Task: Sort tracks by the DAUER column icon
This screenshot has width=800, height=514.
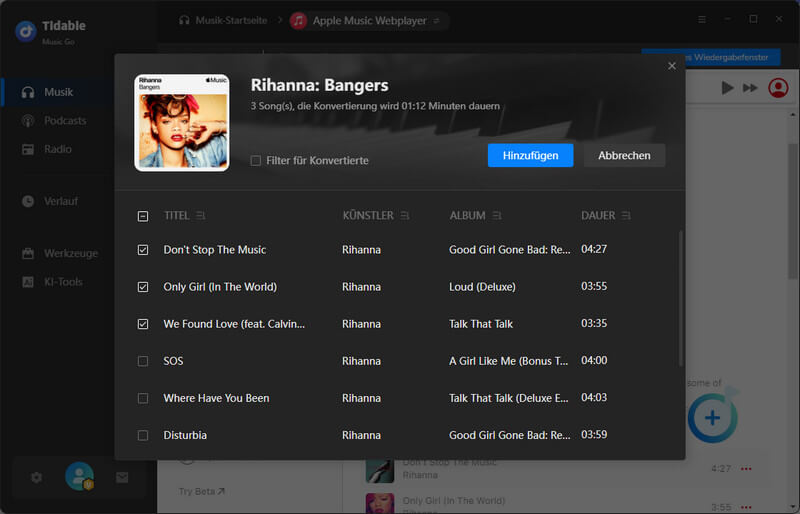Action: pyautogui.click(x=626, y=216)
